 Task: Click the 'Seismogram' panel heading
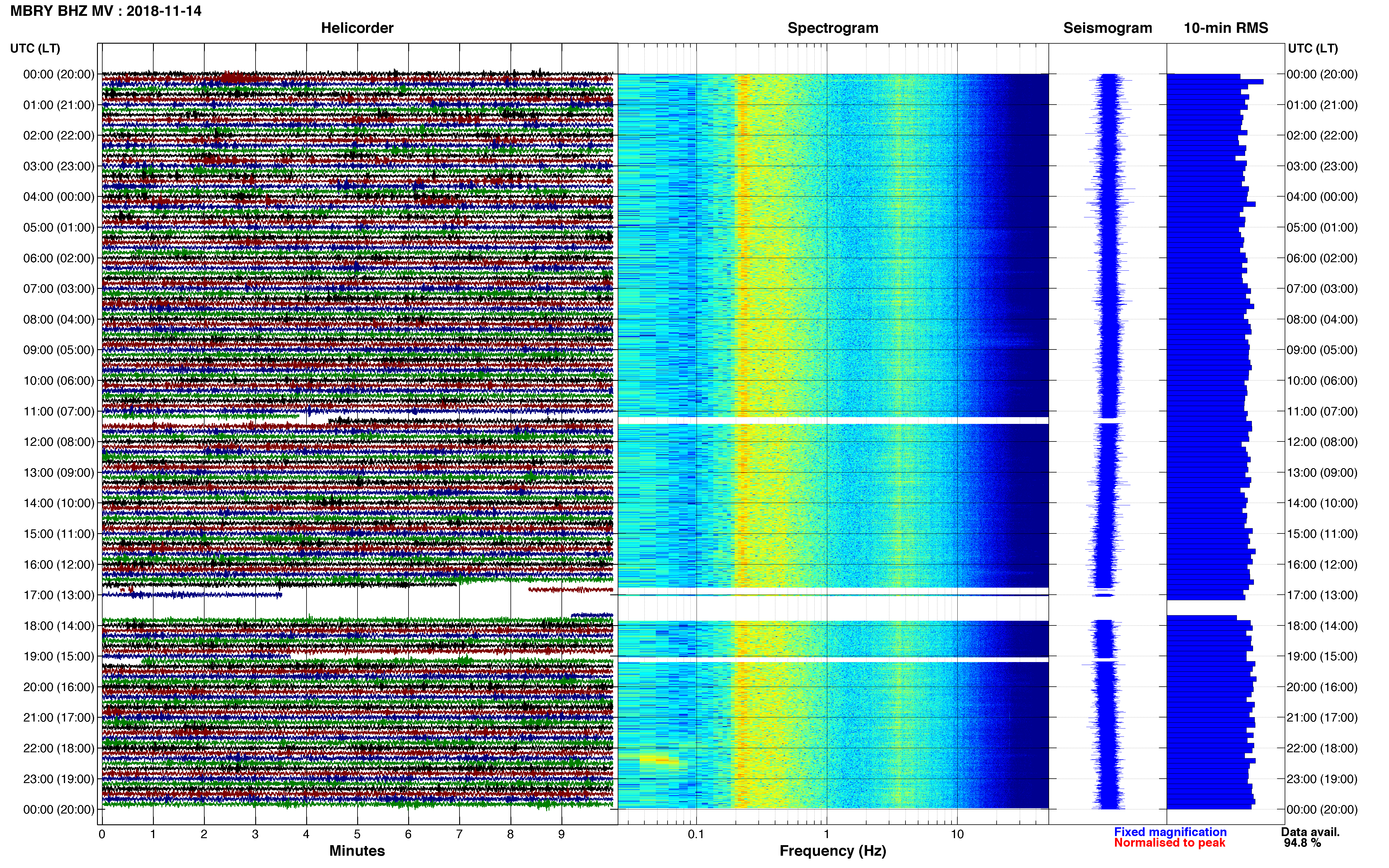[x=1108, y=28]
